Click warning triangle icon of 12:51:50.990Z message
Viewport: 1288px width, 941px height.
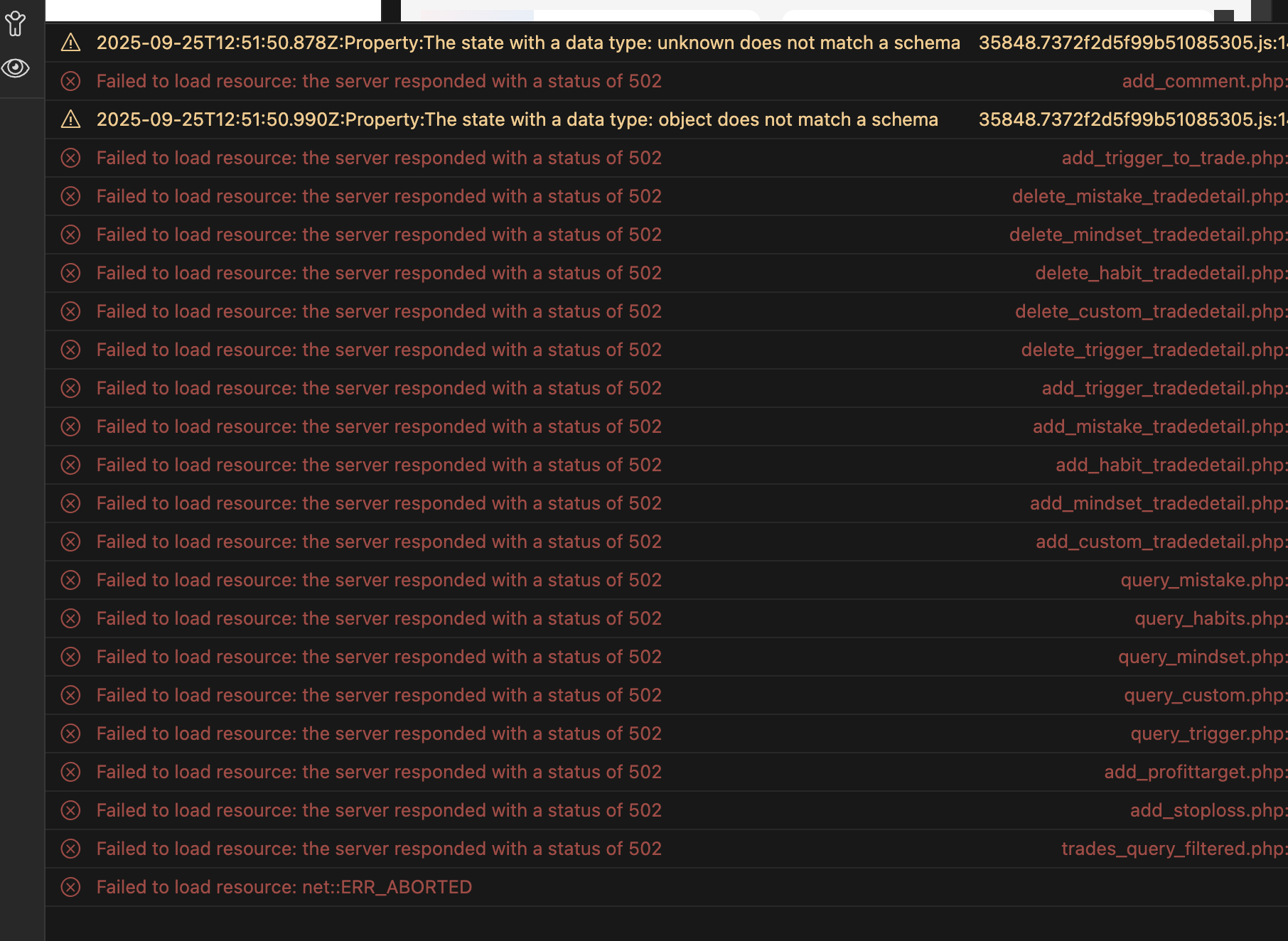click(x=70, y=119)
